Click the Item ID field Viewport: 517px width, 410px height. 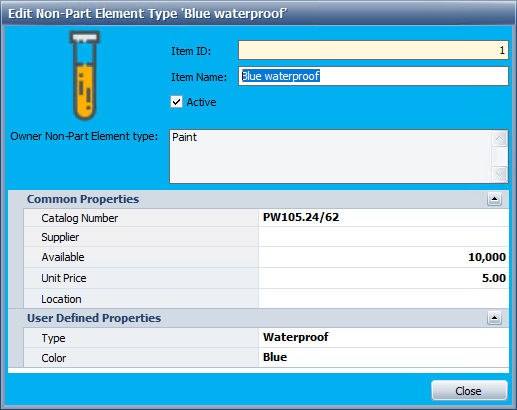point(373,50)
